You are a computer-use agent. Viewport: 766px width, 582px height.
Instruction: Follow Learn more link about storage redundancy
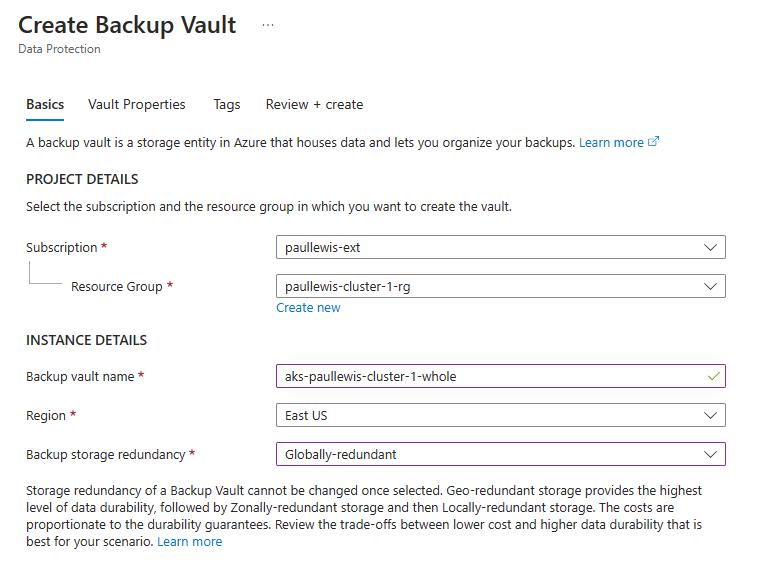click(190, 541)
